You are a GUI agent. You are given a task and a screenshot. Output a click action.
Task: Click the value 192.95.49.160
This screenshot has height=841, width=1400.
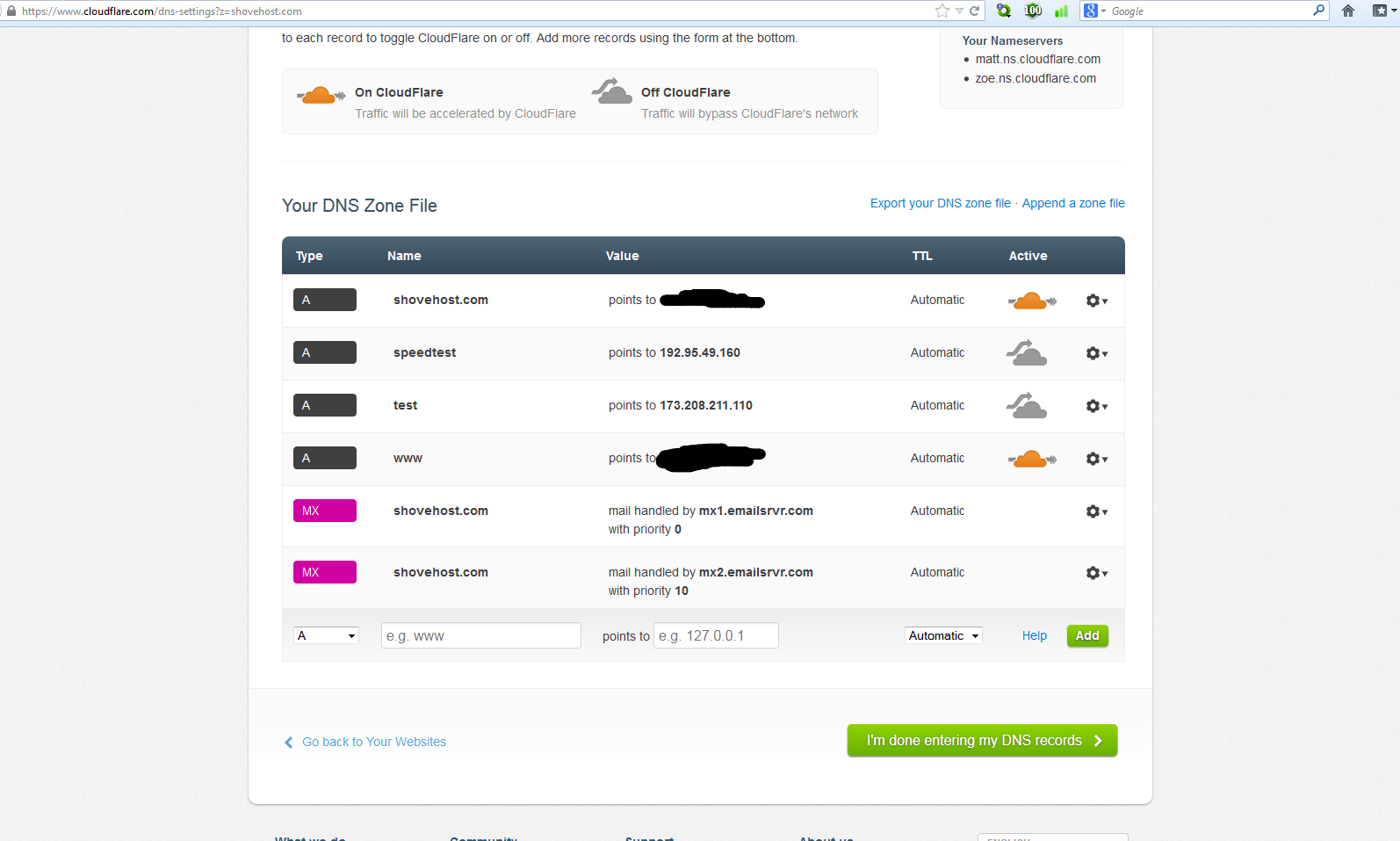click(700, 352)
